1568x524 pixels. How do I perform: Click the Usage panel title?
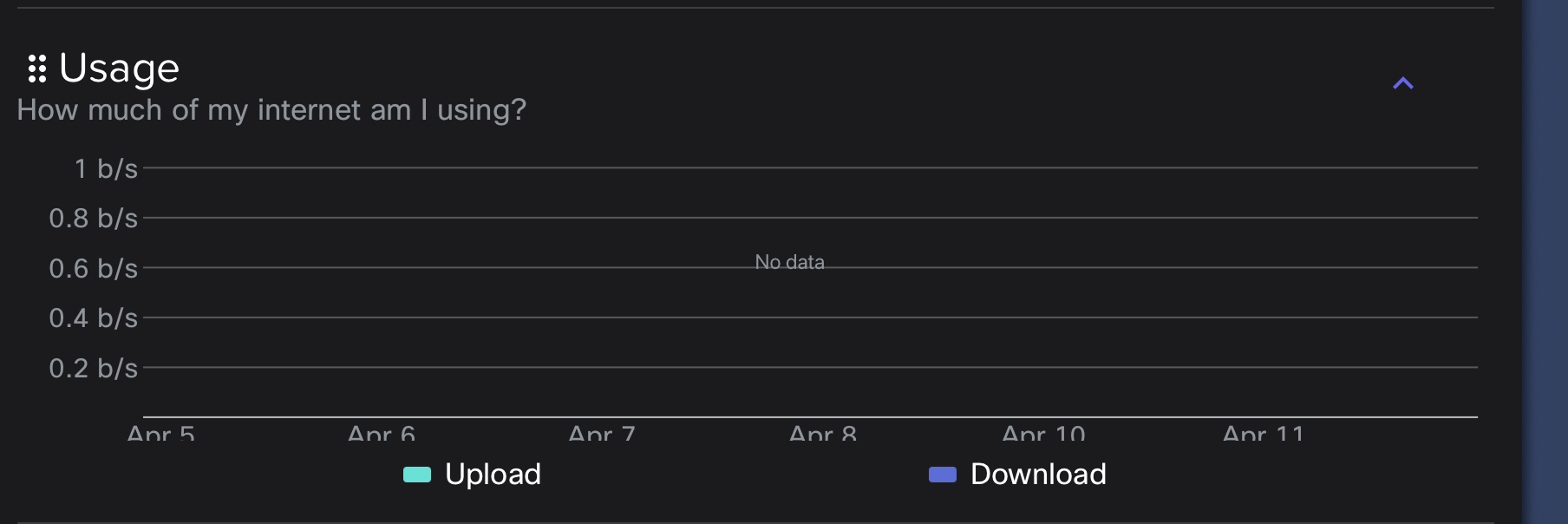[118, 69]
